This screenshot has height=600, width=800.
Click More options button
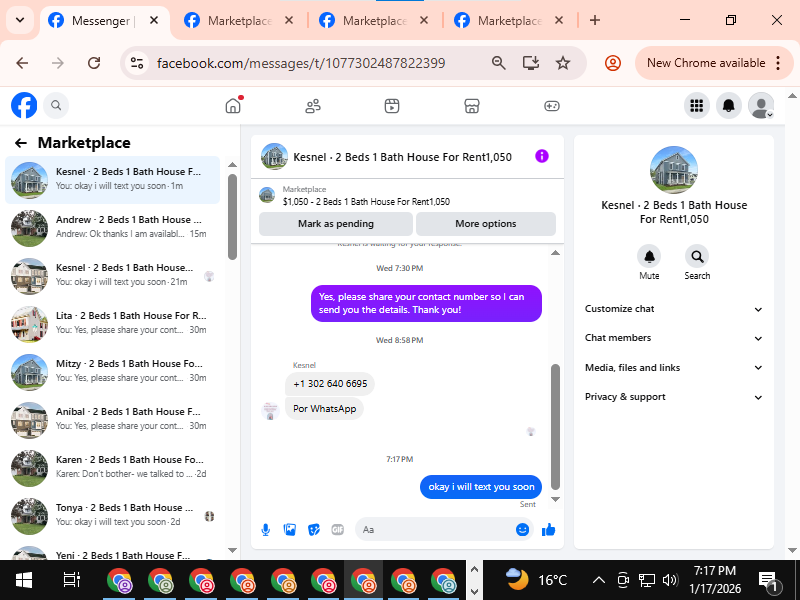(486, 224)
